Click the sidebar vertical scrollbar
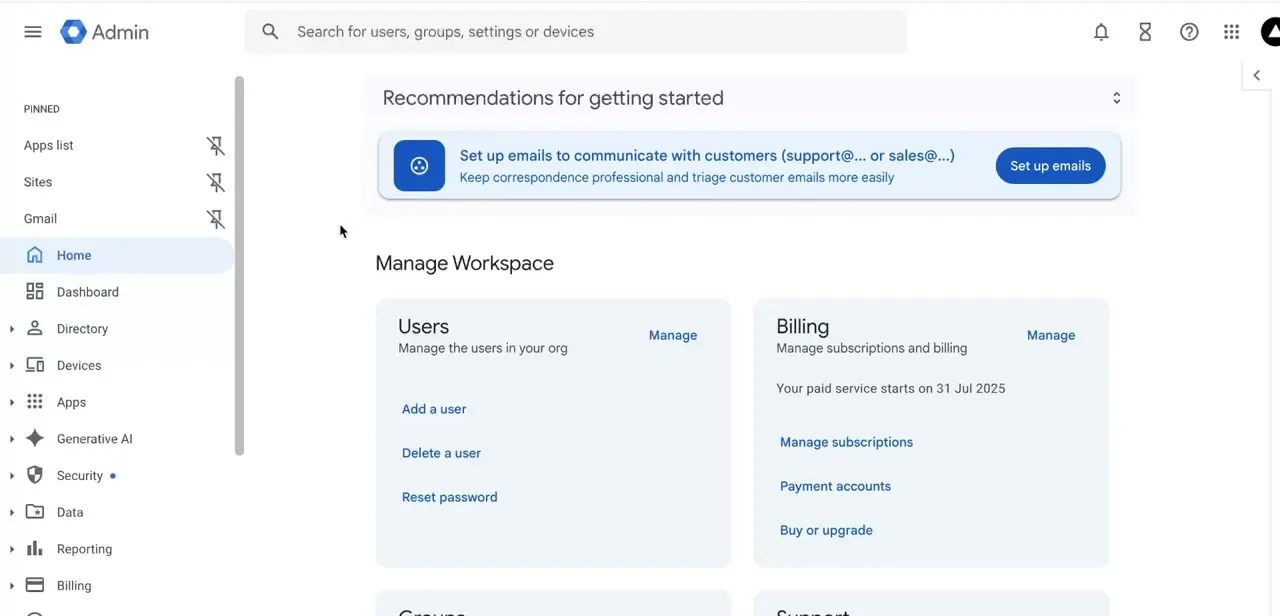This screenshot has width=1280, height=616. tap(239, 265)
